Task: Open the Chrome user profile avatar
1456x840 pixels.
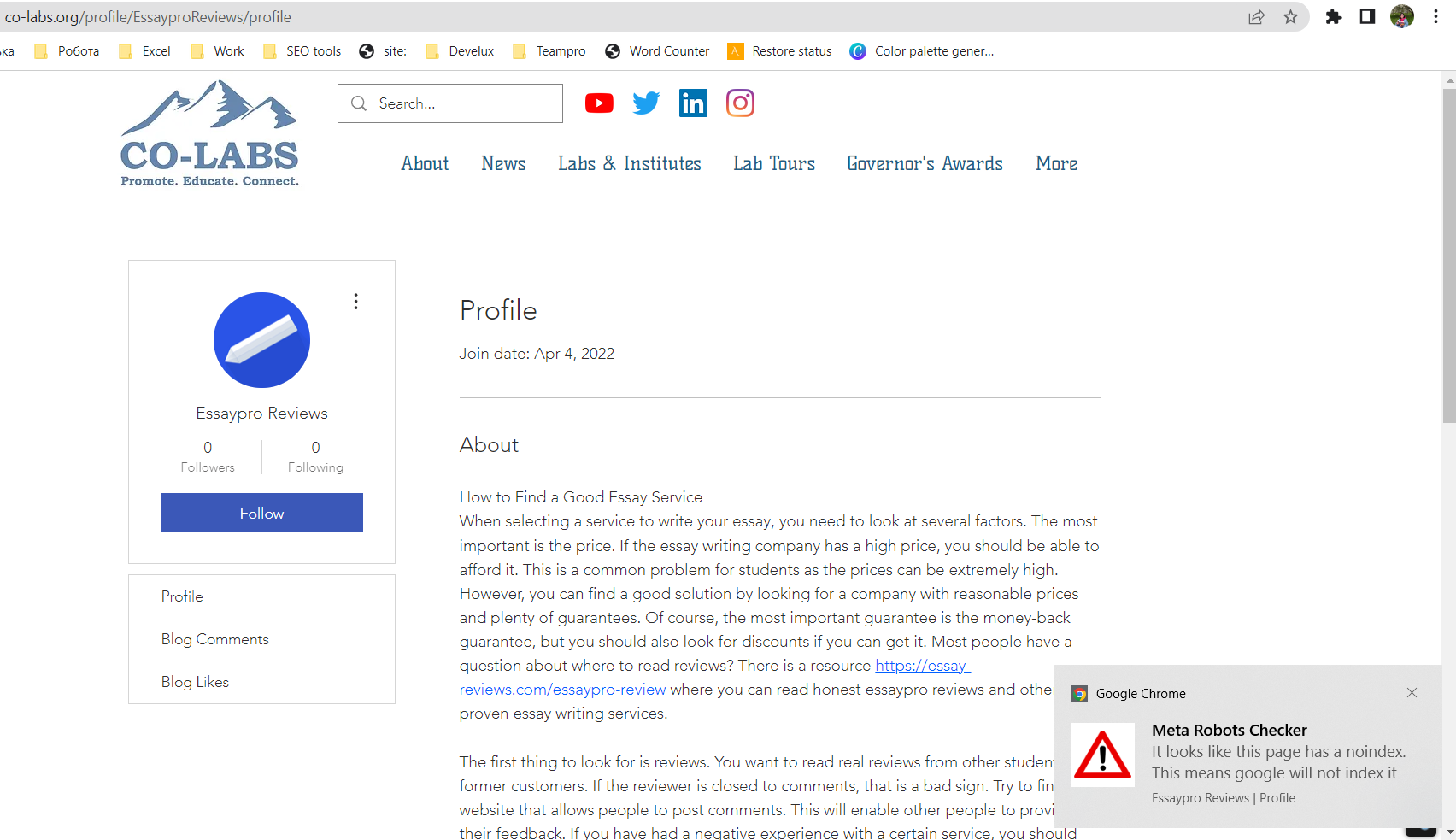Action: point(1402,16)
